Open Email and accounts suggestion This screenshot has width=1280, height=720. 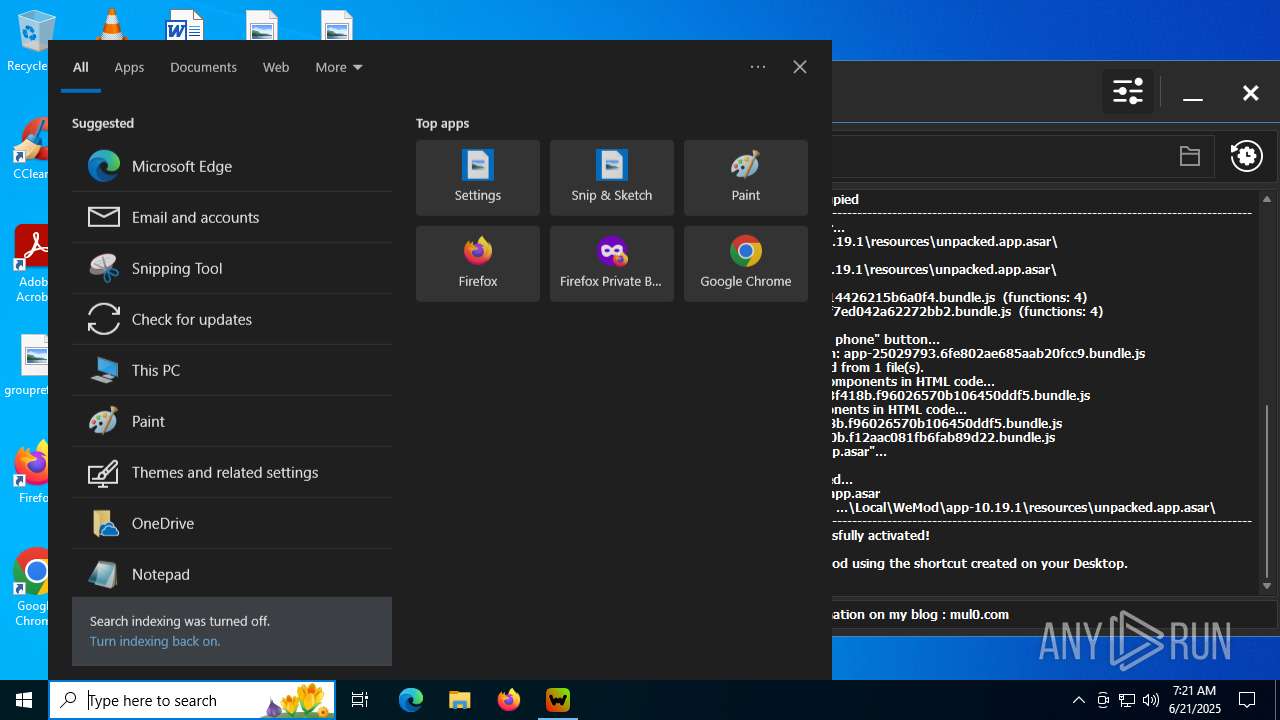click(232, 217)
